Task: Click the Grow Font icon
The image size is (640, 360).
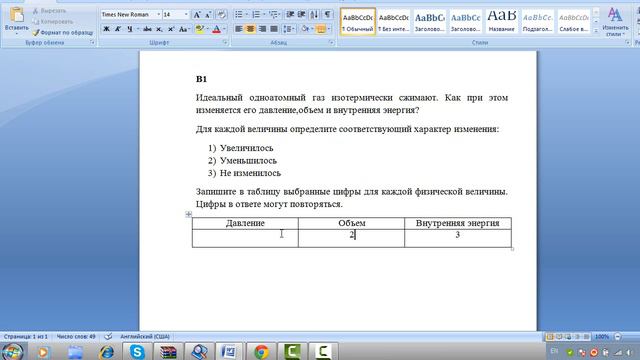Action: click(x=197, y=15)
